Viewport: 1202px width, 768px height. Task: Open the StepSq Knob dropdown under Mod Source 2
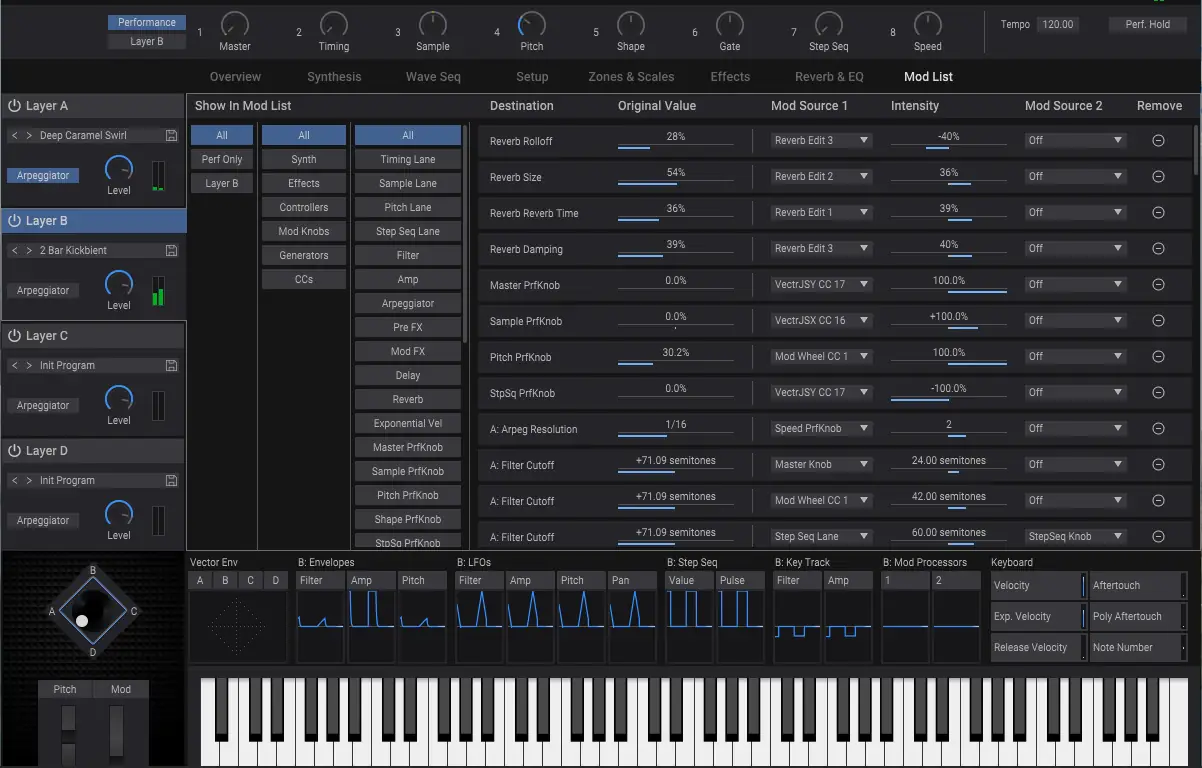coord(1074,536)
